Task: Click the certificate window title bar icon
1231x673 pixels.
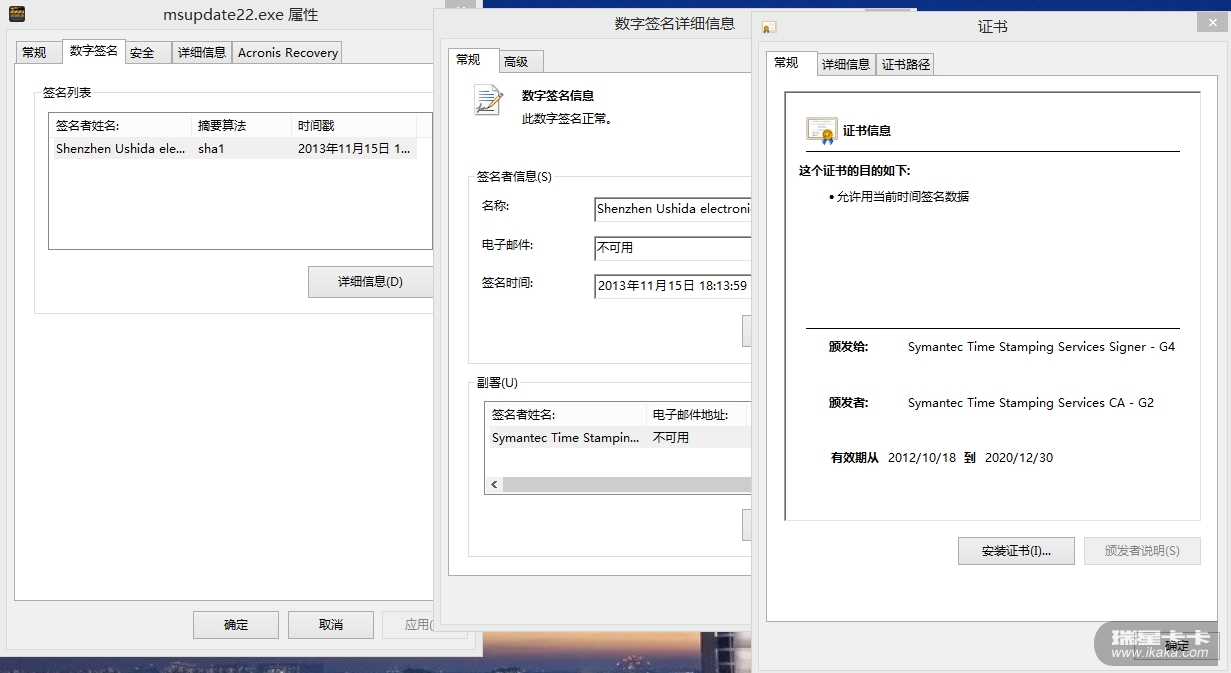Action: click(x=769, y=27)
